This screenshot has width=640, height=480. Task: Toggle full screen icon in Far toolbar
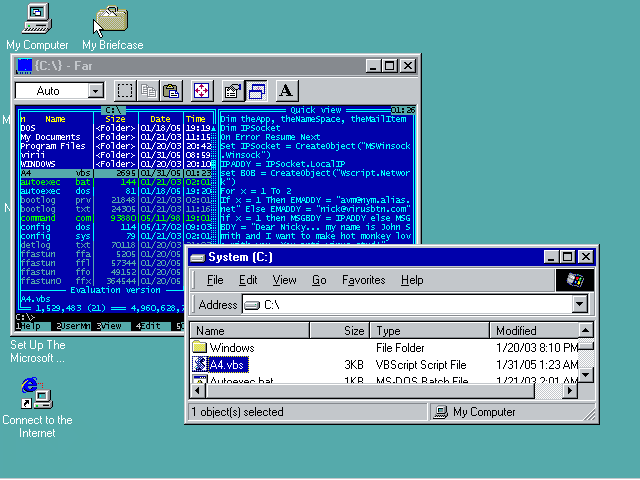[x=201, y=91]
